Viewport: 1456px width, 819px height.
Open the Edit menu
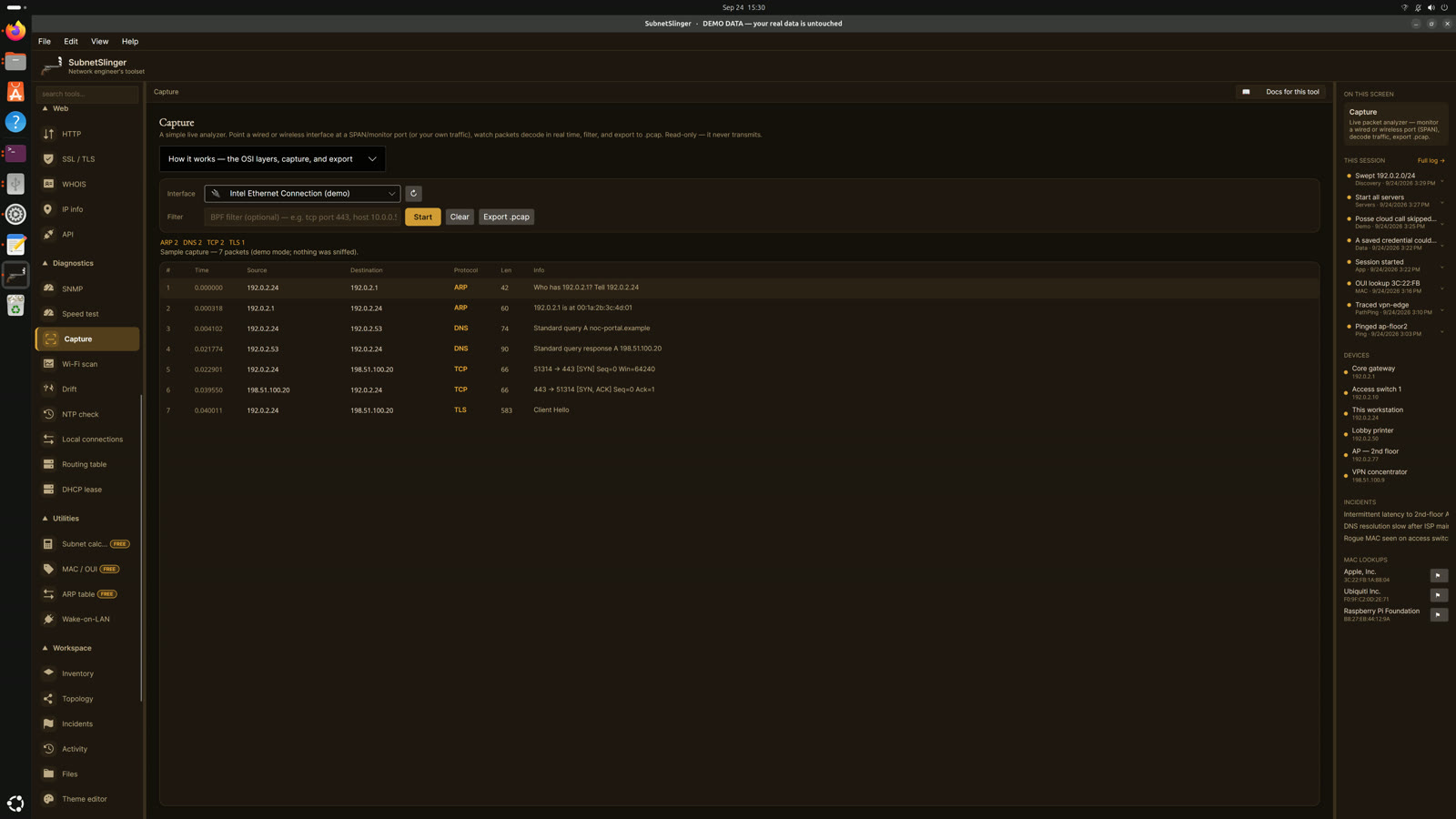pyautogui.click(x=71, y=41)
